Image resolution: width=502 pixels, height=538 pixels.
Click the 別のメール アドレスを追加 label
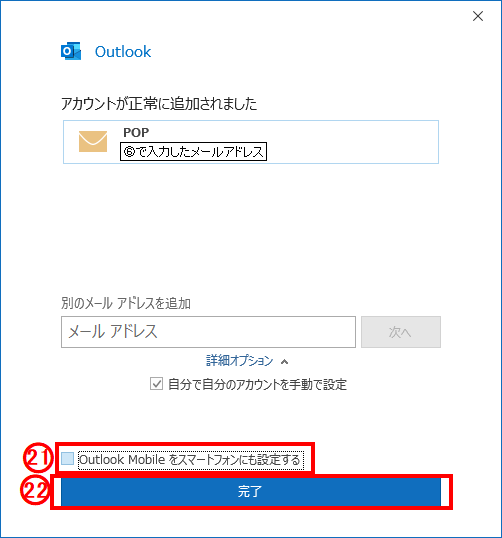tap(126, 303)
